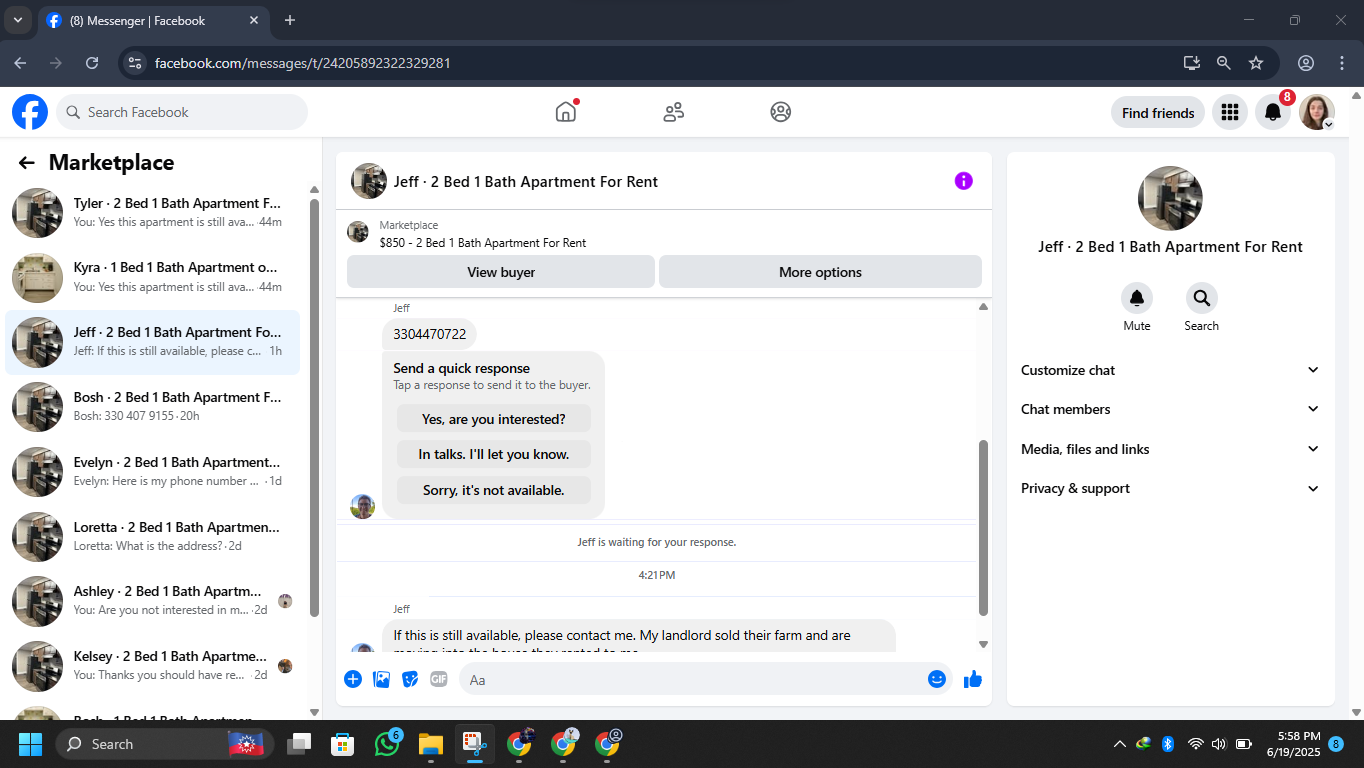This screenshot has width=1364, height=768.
Task: Open Kyra's 1 Bed 1 Bath conversation
Action: tap(153, 278)
